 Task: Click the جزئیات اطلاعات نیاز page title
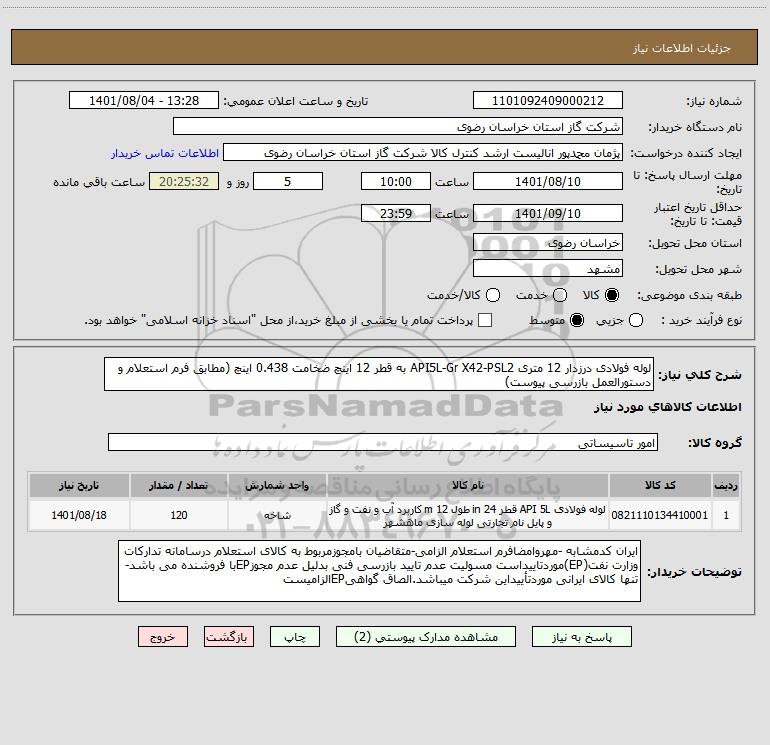point(682,48)
